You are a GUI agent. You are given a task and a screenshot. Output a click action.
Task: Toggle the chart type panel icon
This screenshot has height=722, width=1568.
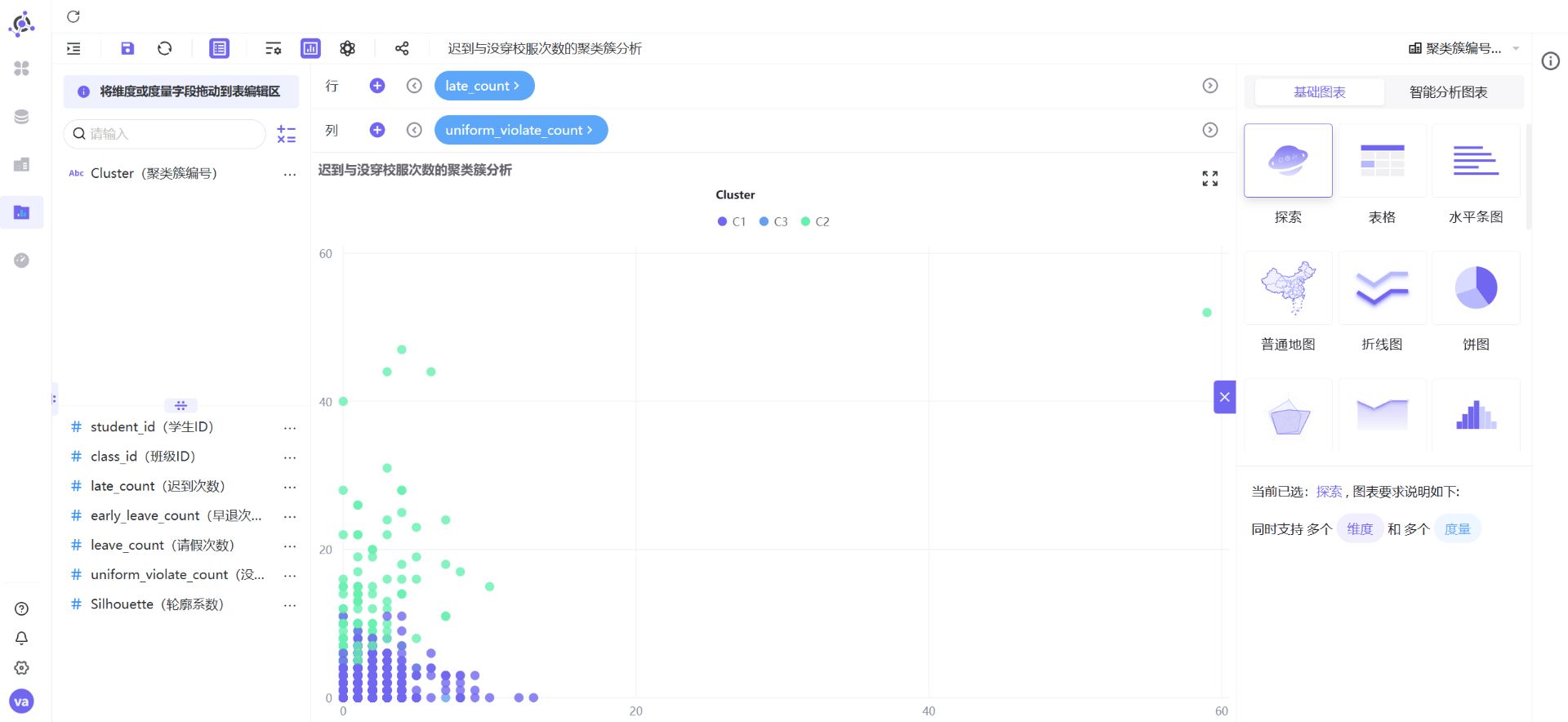tap(311, 48)
